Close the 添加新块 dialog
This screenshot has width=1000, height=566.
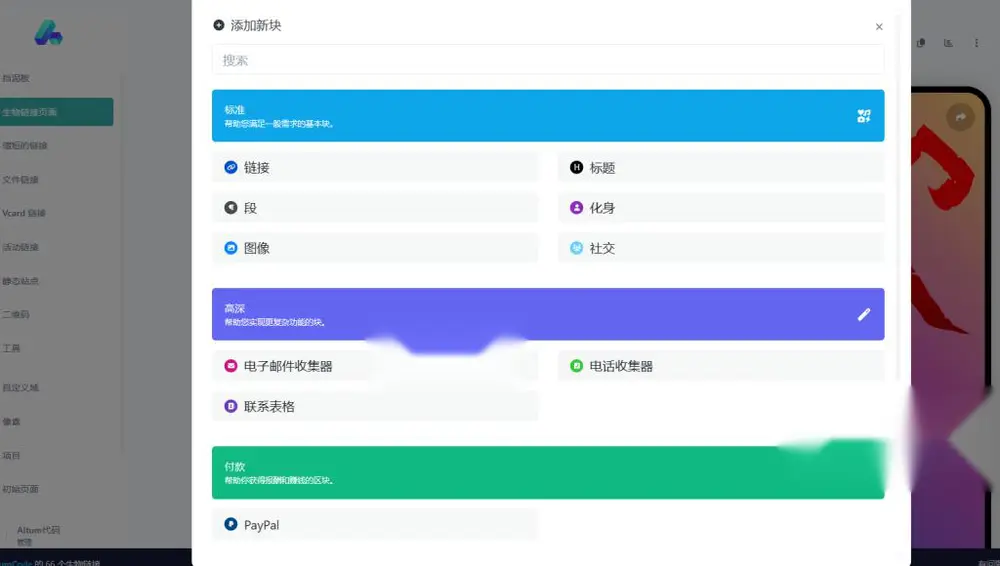(x=879, y=26)
